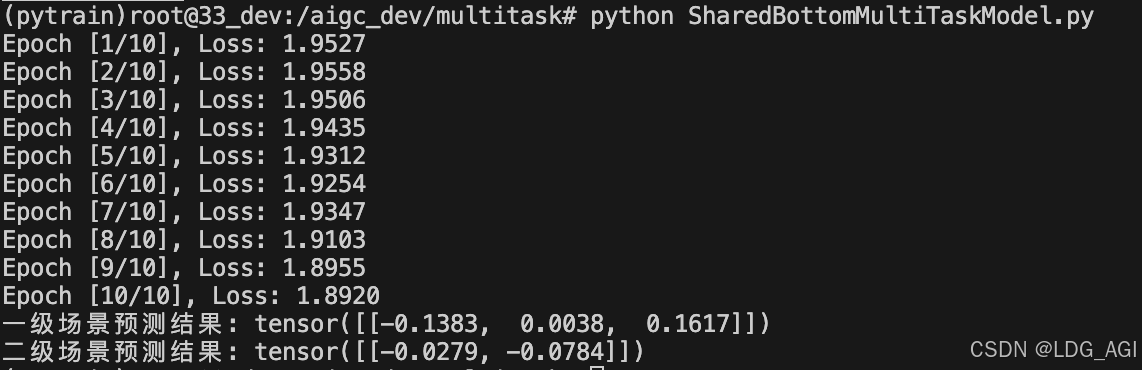Click Epoch [5/10] output line
The width and height of the screenshot is (1142, 370).
184,156
